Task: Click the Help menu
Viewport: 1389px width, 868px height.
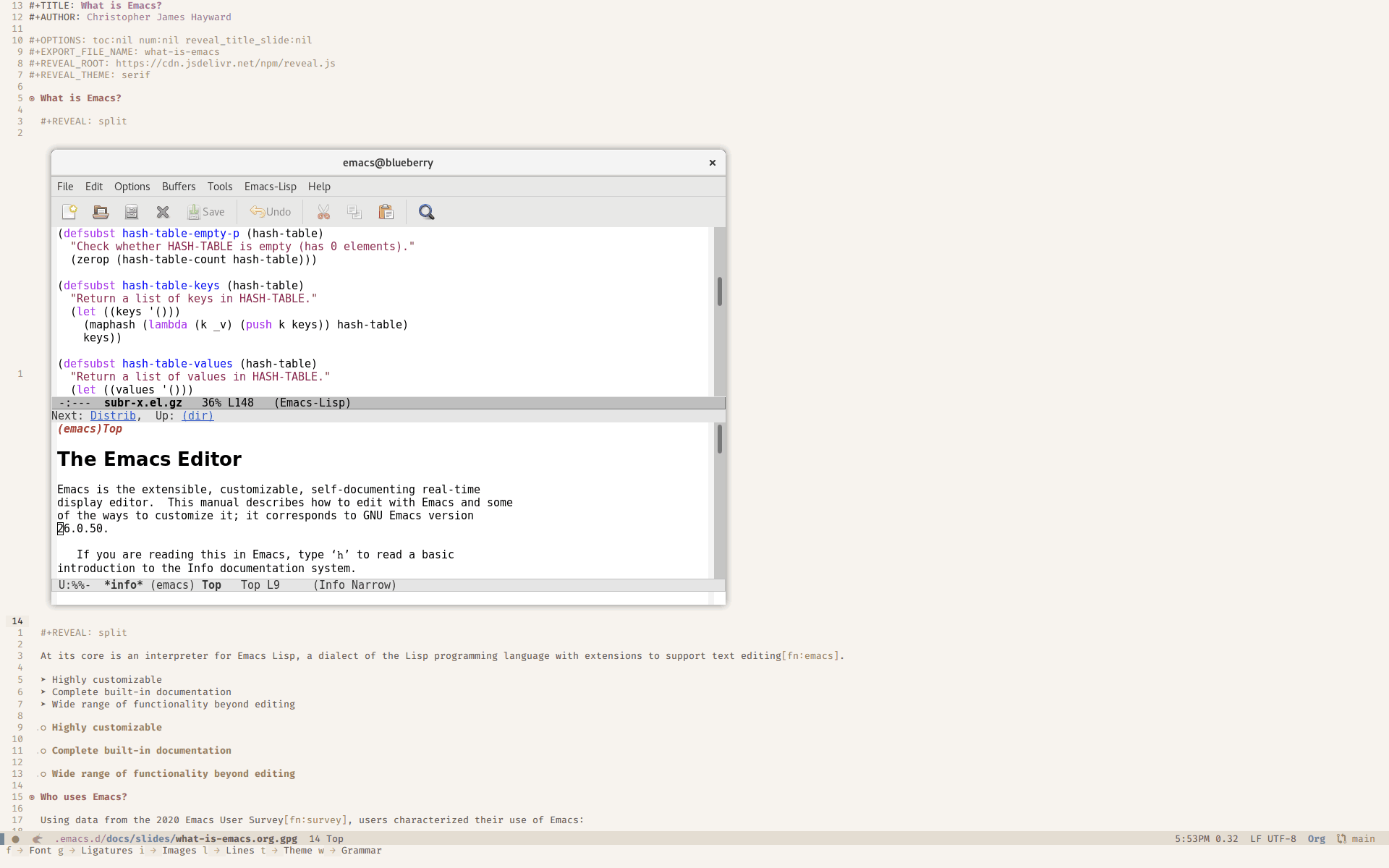Action: click(x=319, y=186)
